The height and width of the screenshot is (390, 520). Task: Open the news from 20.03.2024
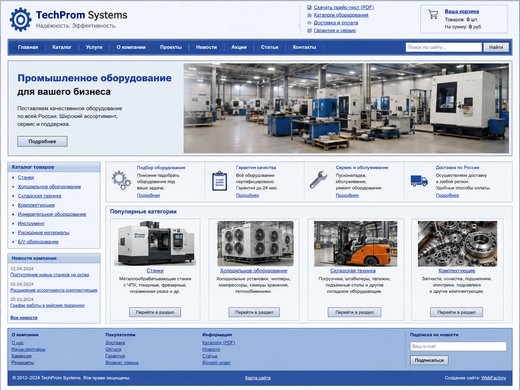(47, 305)
